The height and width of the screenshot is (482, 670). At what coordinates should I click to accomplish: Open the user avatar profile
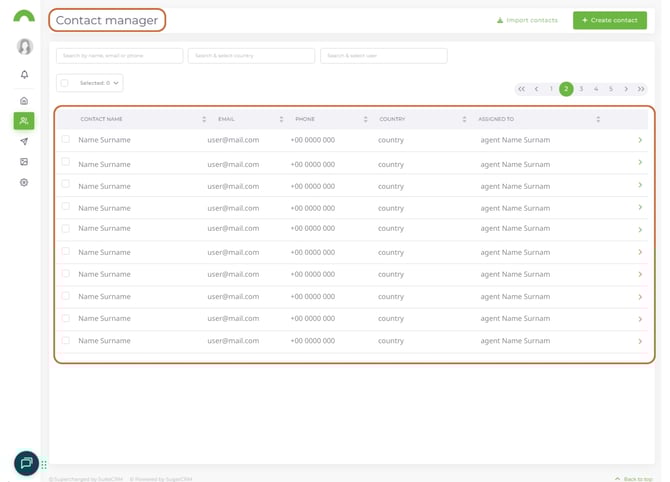click(x=25, y=47)
